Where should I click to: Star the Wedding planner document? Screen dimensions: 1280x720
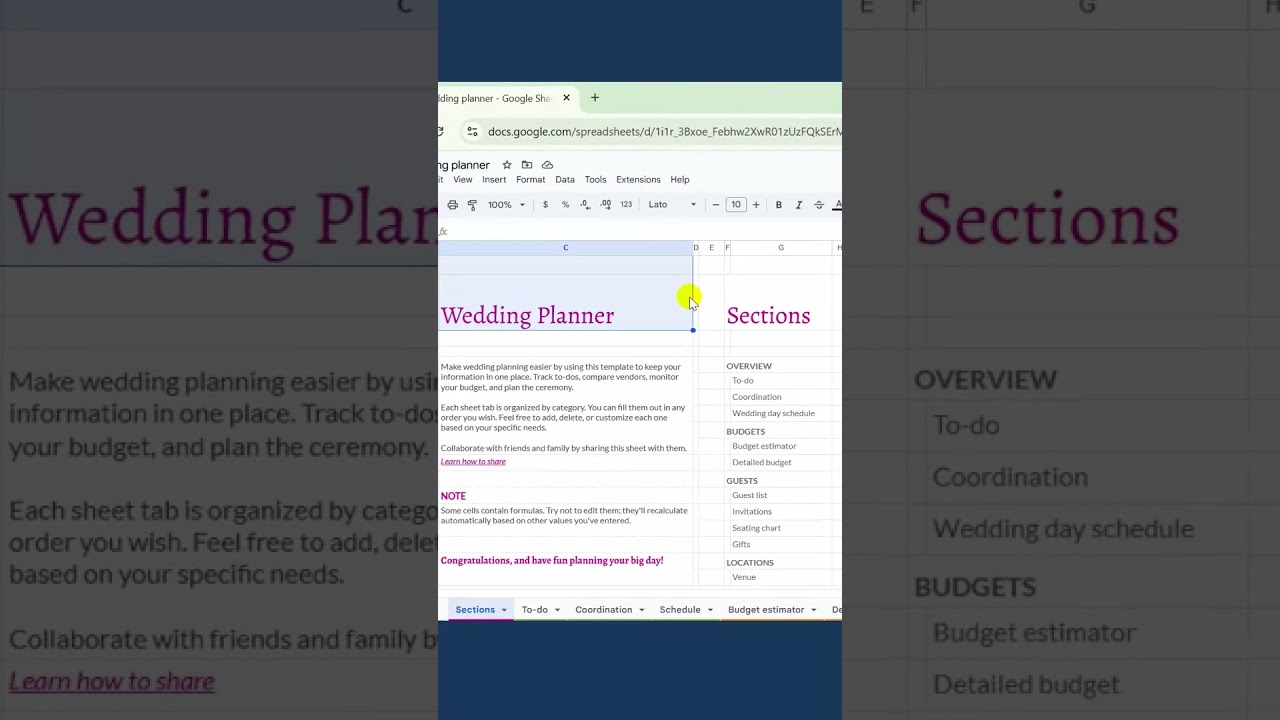coord(507,165)
